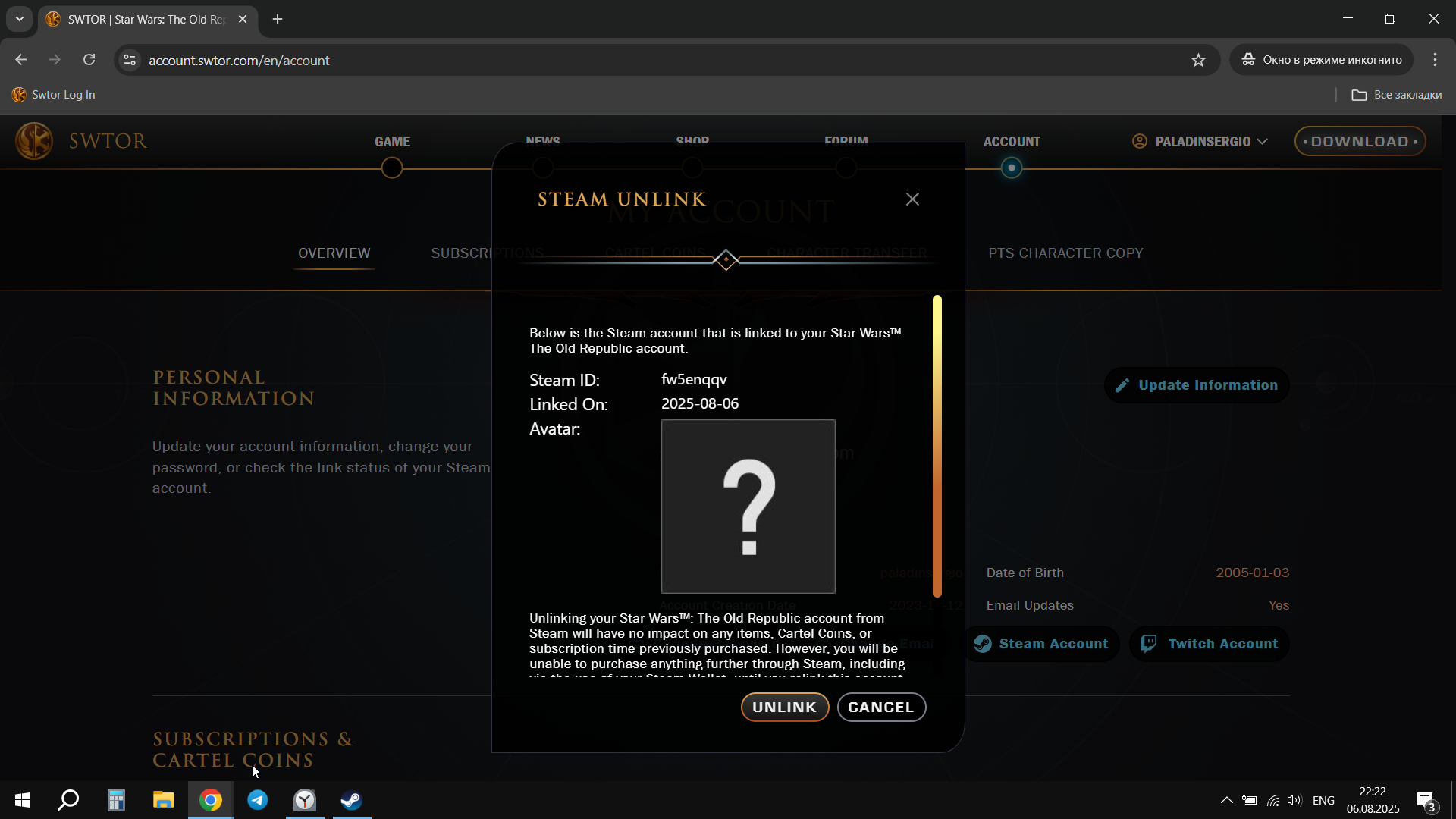This screenshot has height=819, width=1456.
Task: Open a new browser tab
Action: coord(278,19)
